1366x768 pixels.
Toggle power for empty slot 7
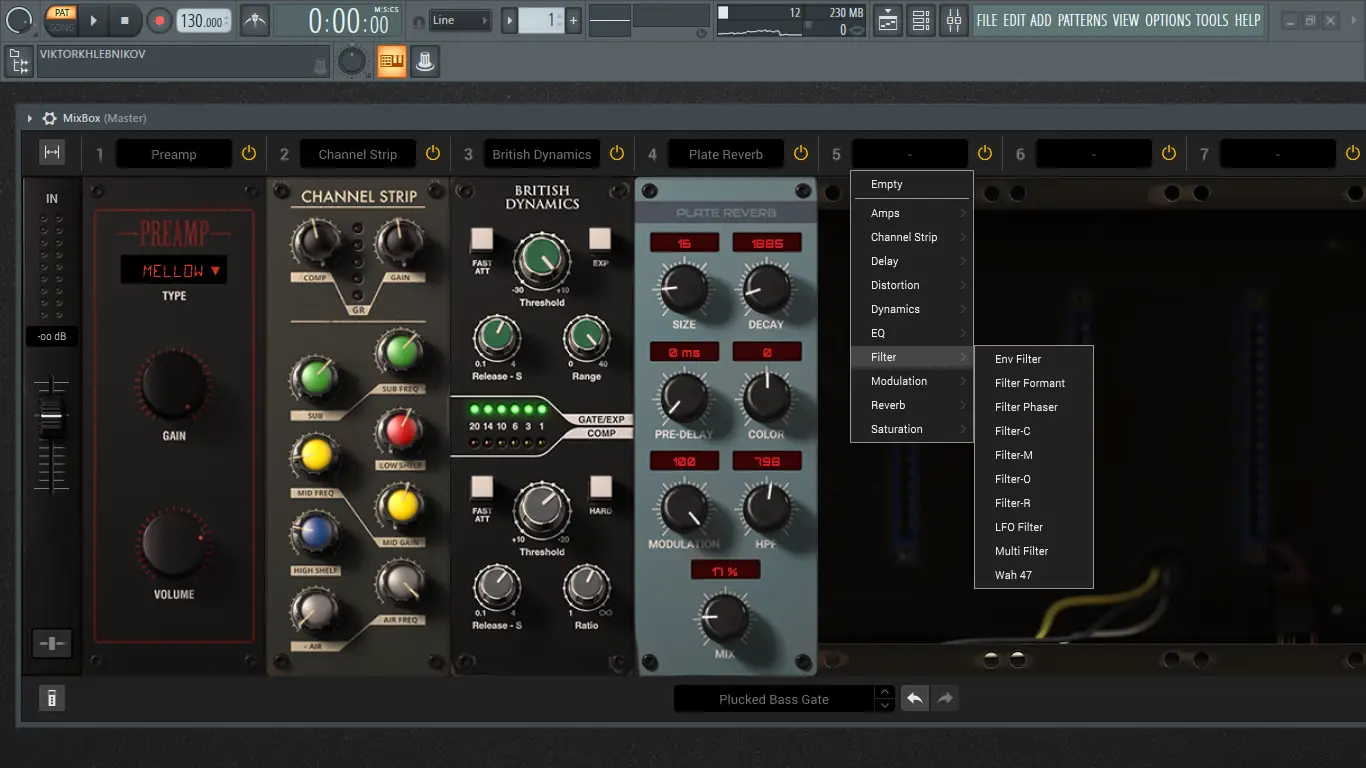tap(1353, 154)
